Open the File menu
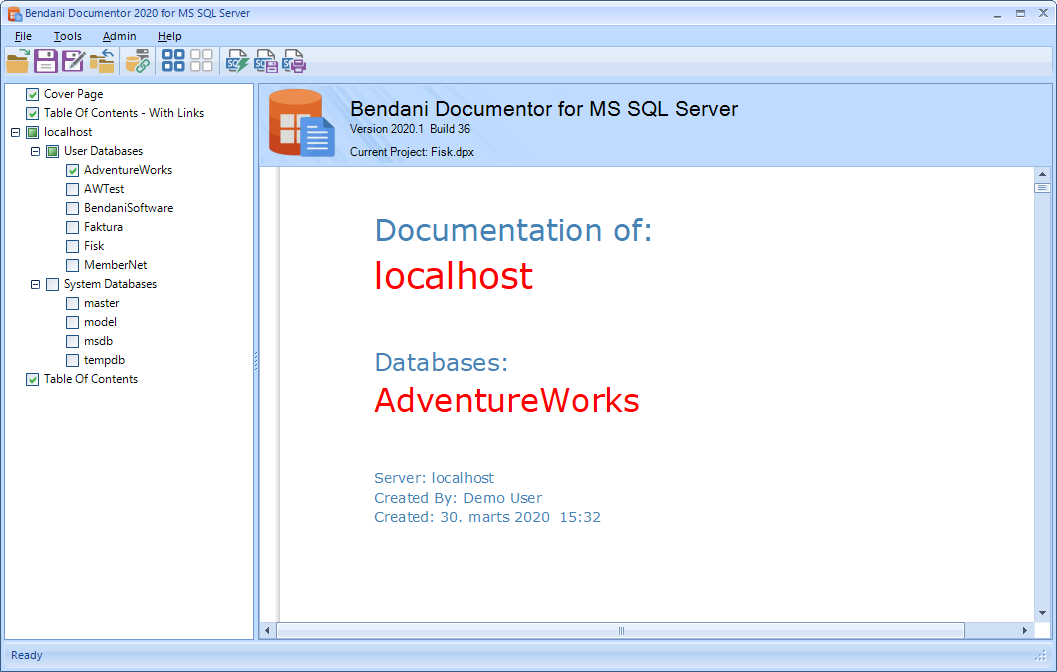This screenshot has height=672, width=1057. 23,36
